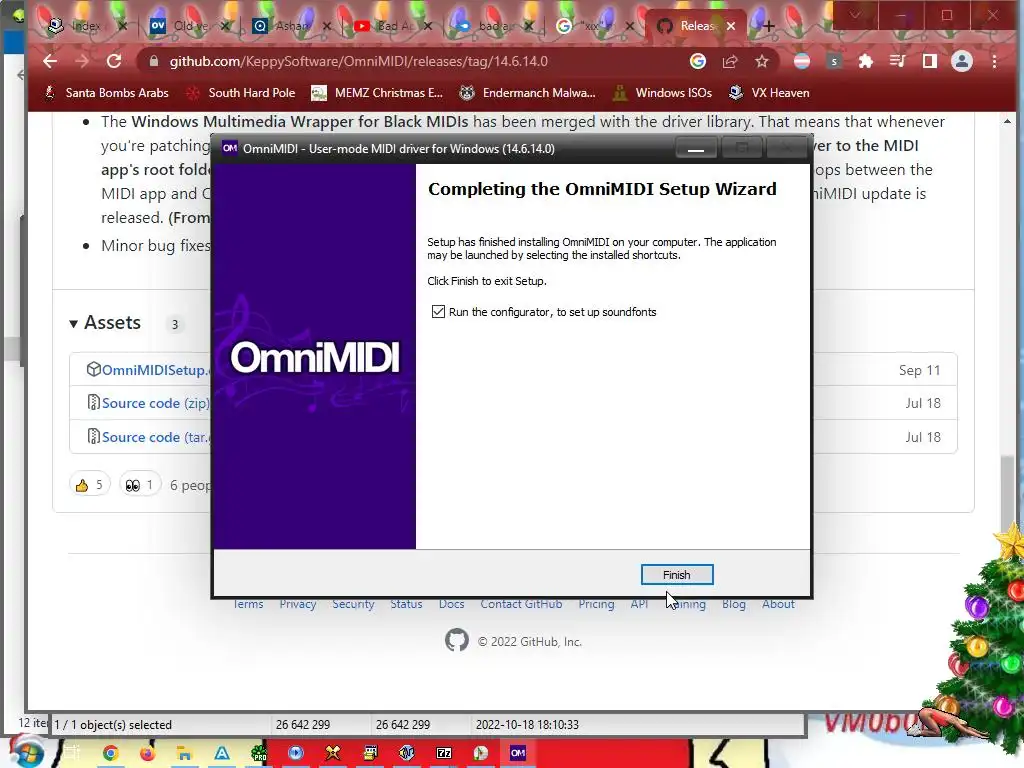Switch to the Ashan tab
The width and height of the screenshot is (1024, 768).
[291, 26]
